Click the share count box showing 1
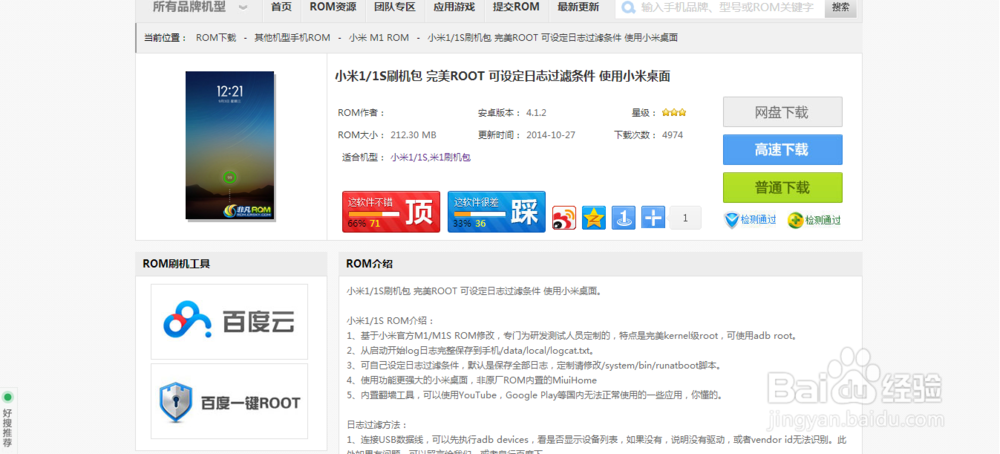The height and width of the screenshot is (454, 1000). [x=686, y=218]
